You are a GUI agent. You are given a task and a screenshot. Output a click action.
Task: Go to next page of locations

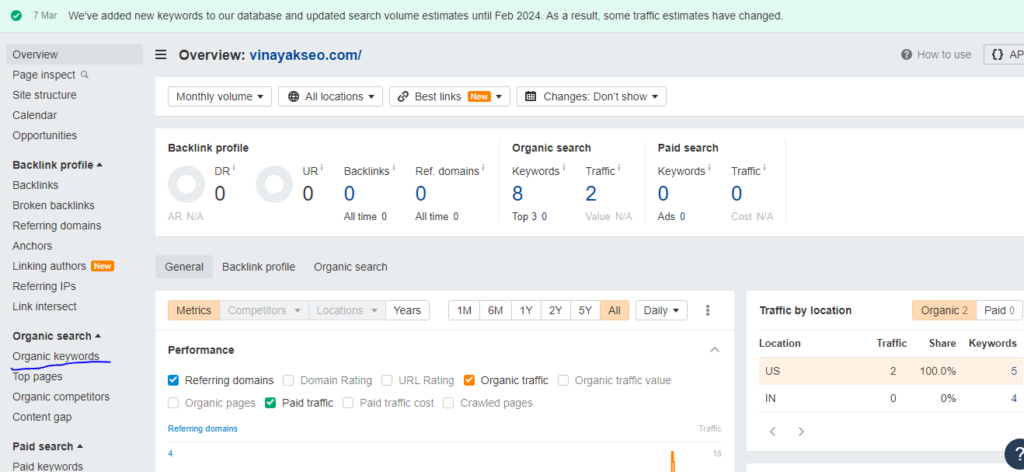point(801,432)
